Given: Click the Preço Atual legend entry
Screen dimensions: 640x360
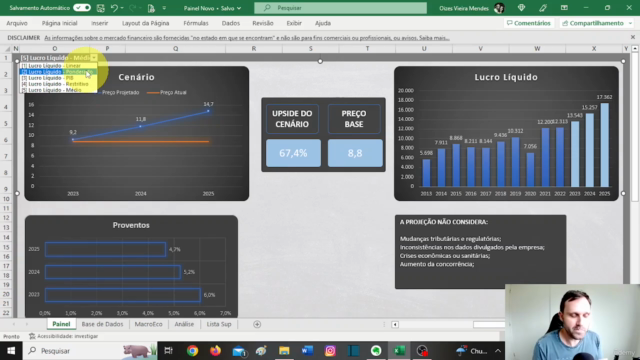Looking at the screenshot, I should point(167,93).
